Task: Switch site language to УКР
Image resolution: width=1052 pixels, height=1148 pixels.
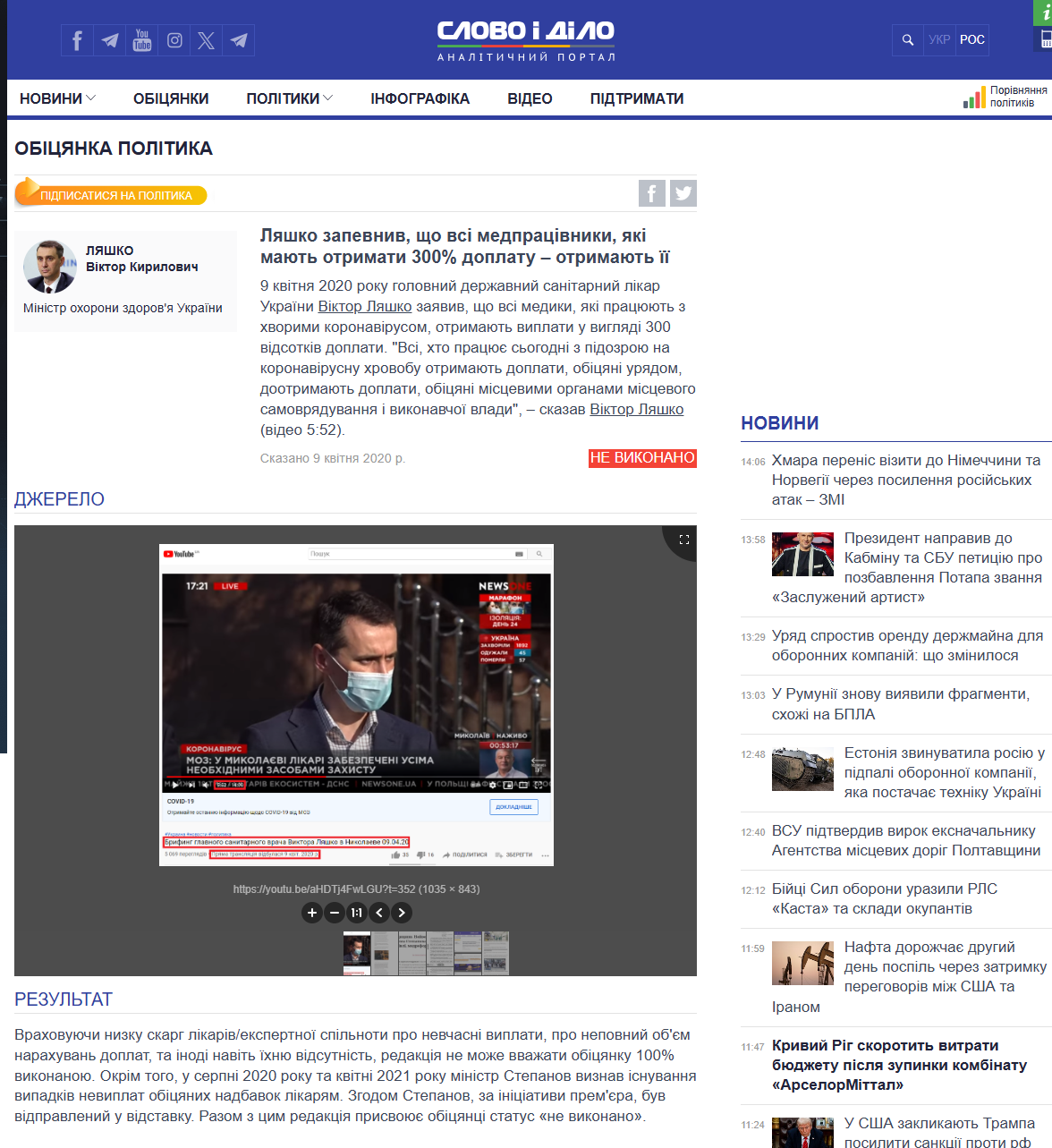Action: [939, 40]
